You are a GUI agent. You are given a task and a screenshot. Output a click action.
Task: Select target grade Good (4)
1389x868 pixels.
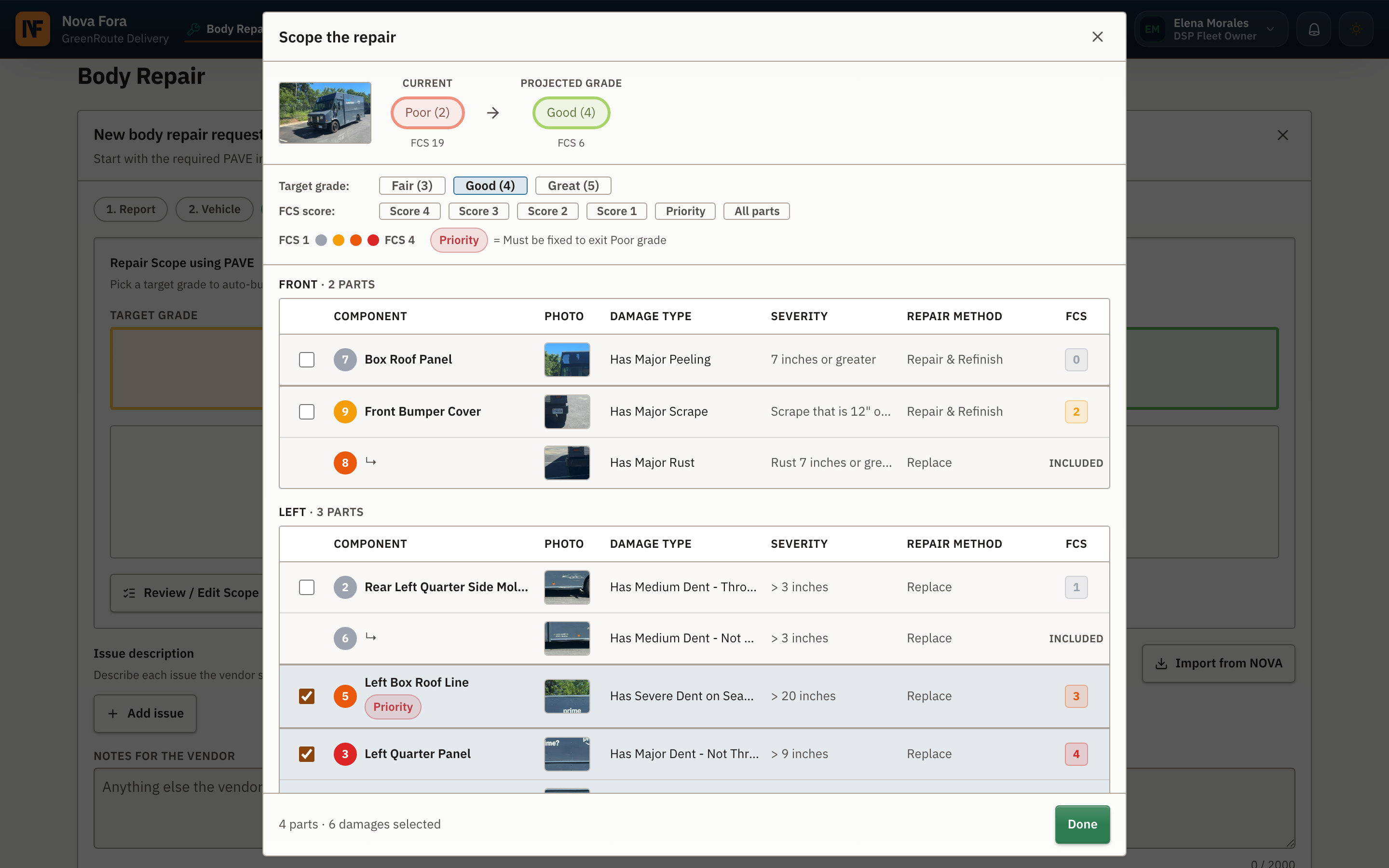(x=490, y=186)
